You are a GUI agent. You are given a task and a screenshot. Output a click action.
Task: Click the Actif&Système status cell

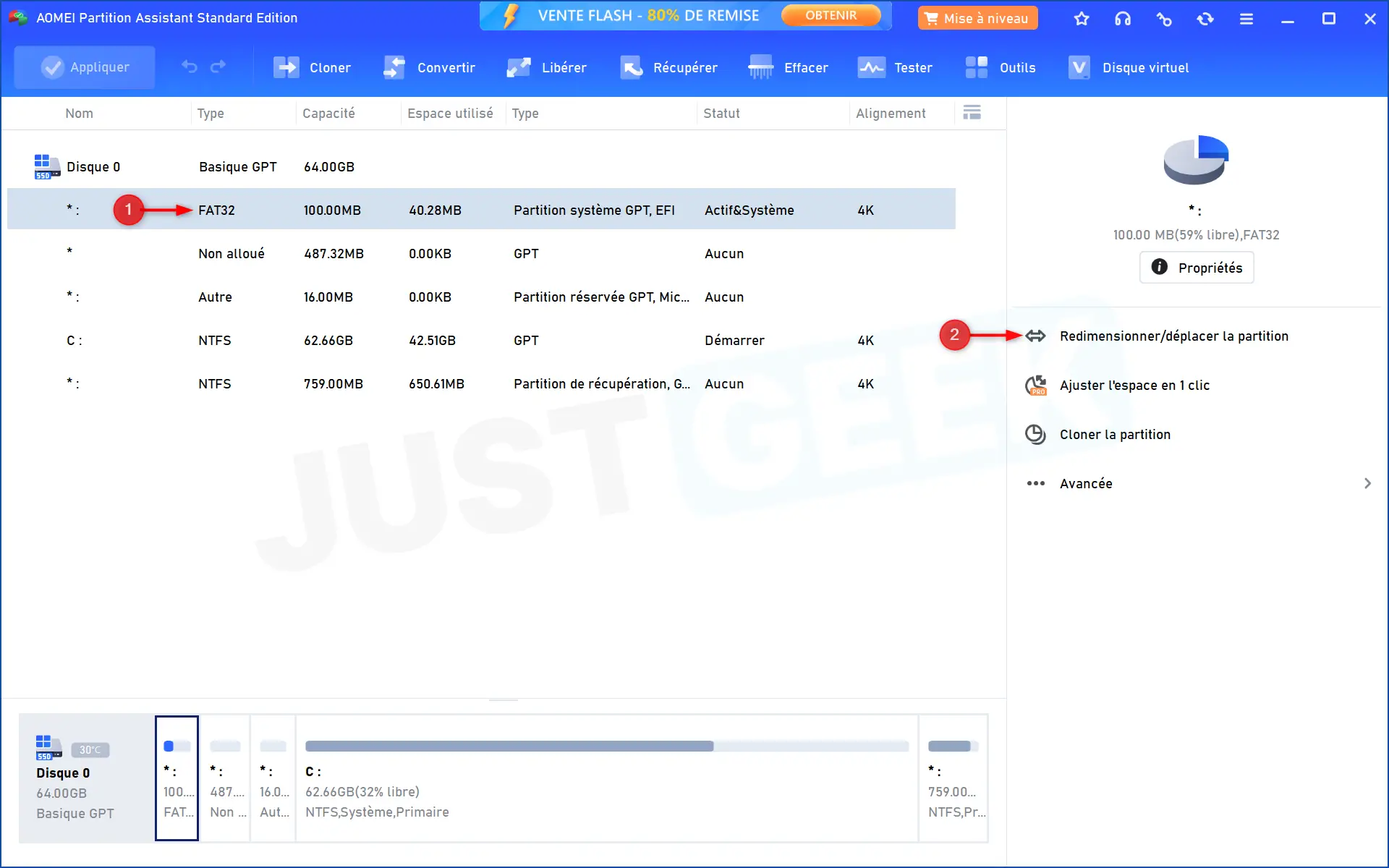click(x=749, y=210)
